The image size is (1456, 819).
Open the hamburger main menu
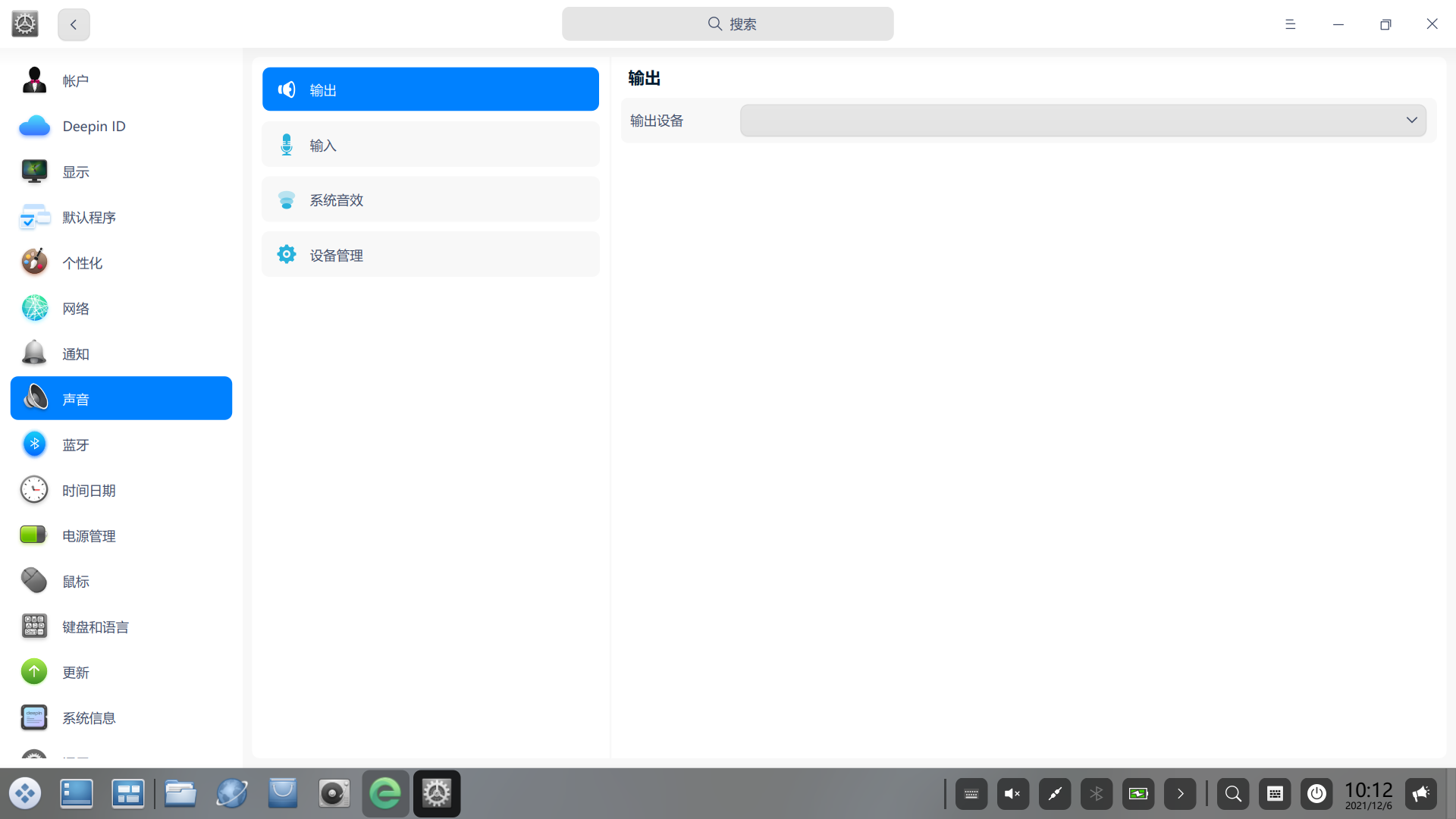(x=1290, y=24)
